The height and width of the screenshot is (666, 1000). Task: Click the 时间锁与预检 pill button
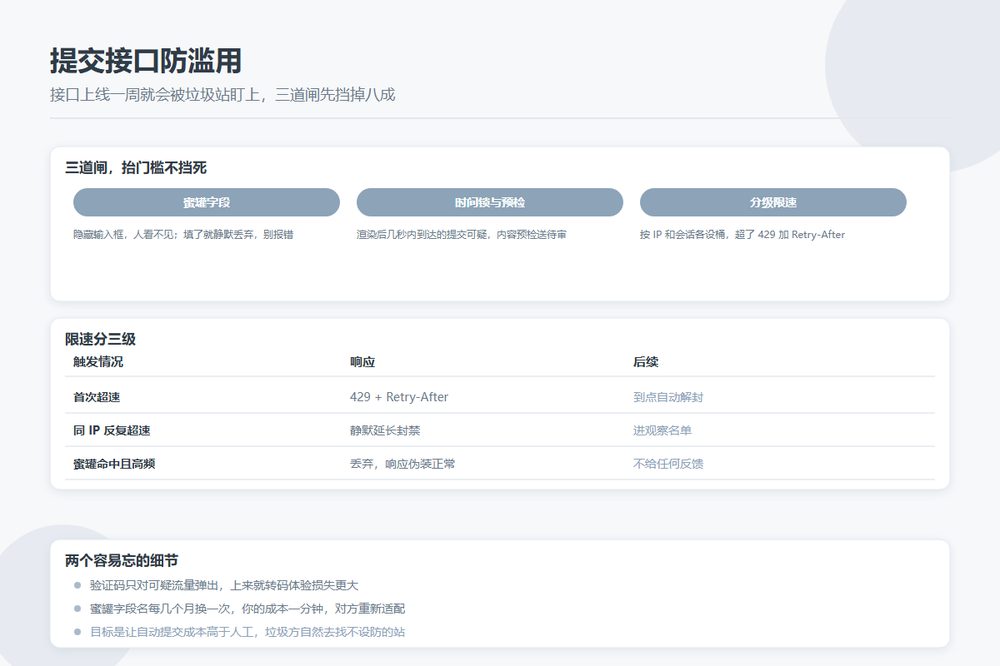point(489,202)
